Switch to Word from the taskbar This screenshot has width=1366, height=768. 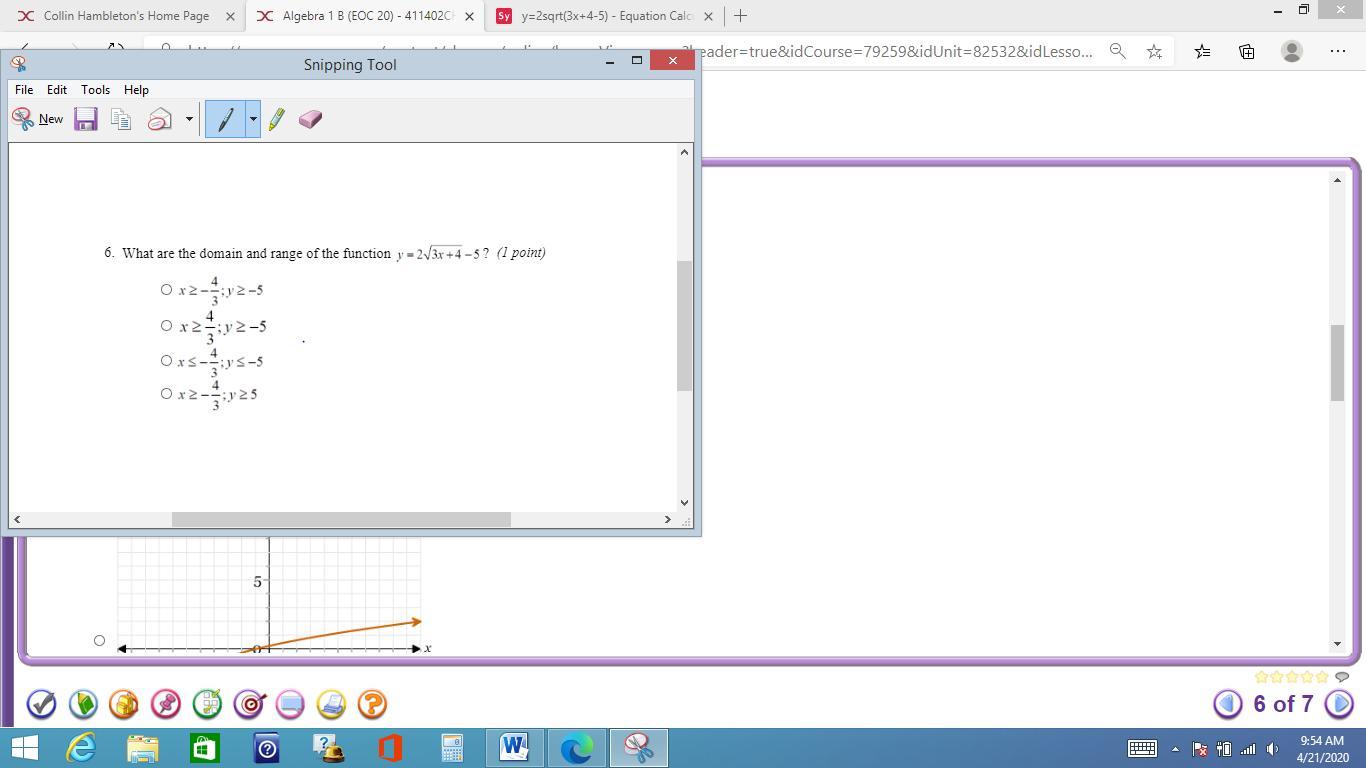[514, 748]
